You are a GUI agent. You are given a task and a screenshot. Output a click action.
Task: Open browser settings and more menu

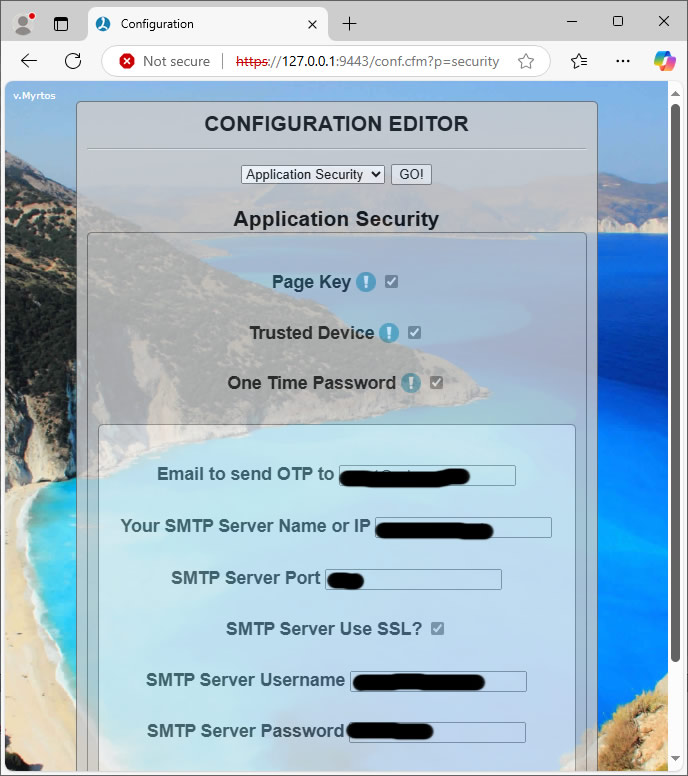point(623,61)
